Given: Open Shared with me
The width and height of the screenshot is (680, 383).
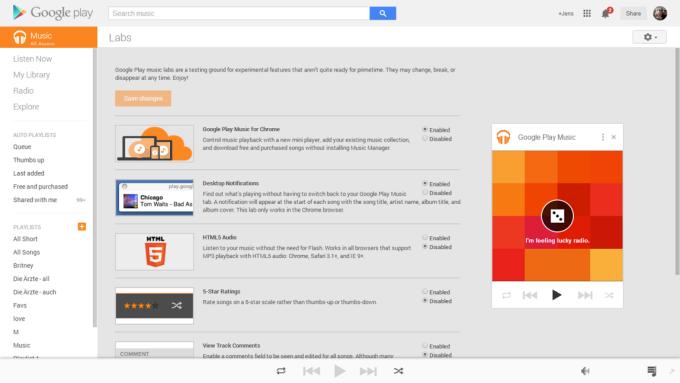Looking at the screenshot, I should tap(35, 200).
